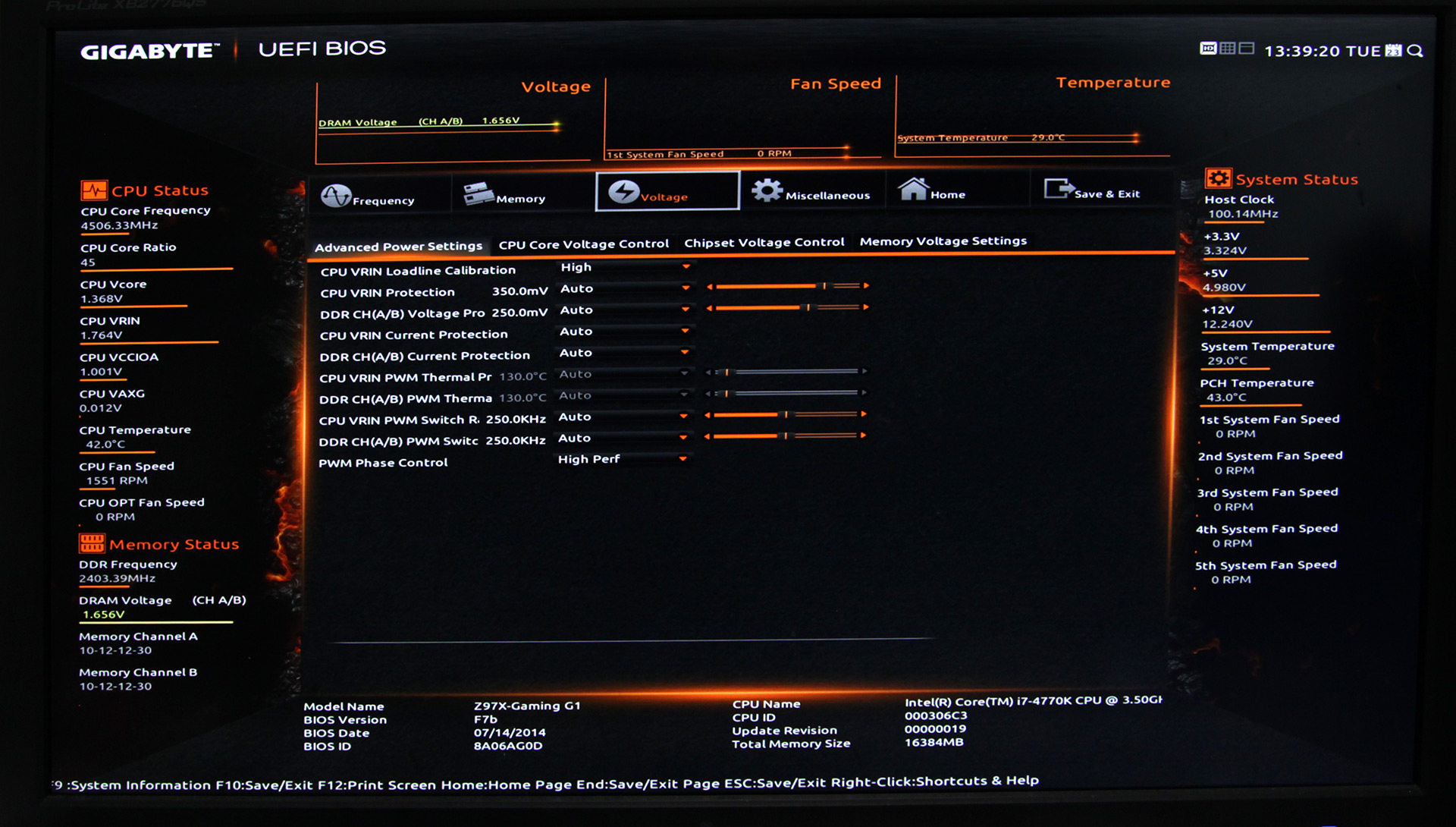Open PWM Phase Control High Perf dropdown
This screenshot has height=827, width=1456.
pyautogui.click(x=623, y=459)
